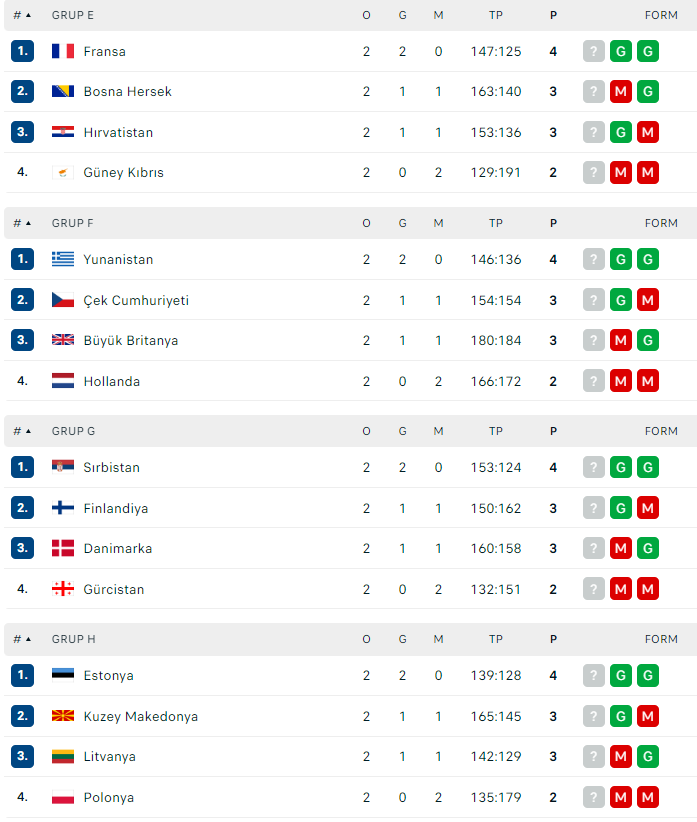Select the TP column header in Grup E
The image size is (697, 822).
[496, 15]
